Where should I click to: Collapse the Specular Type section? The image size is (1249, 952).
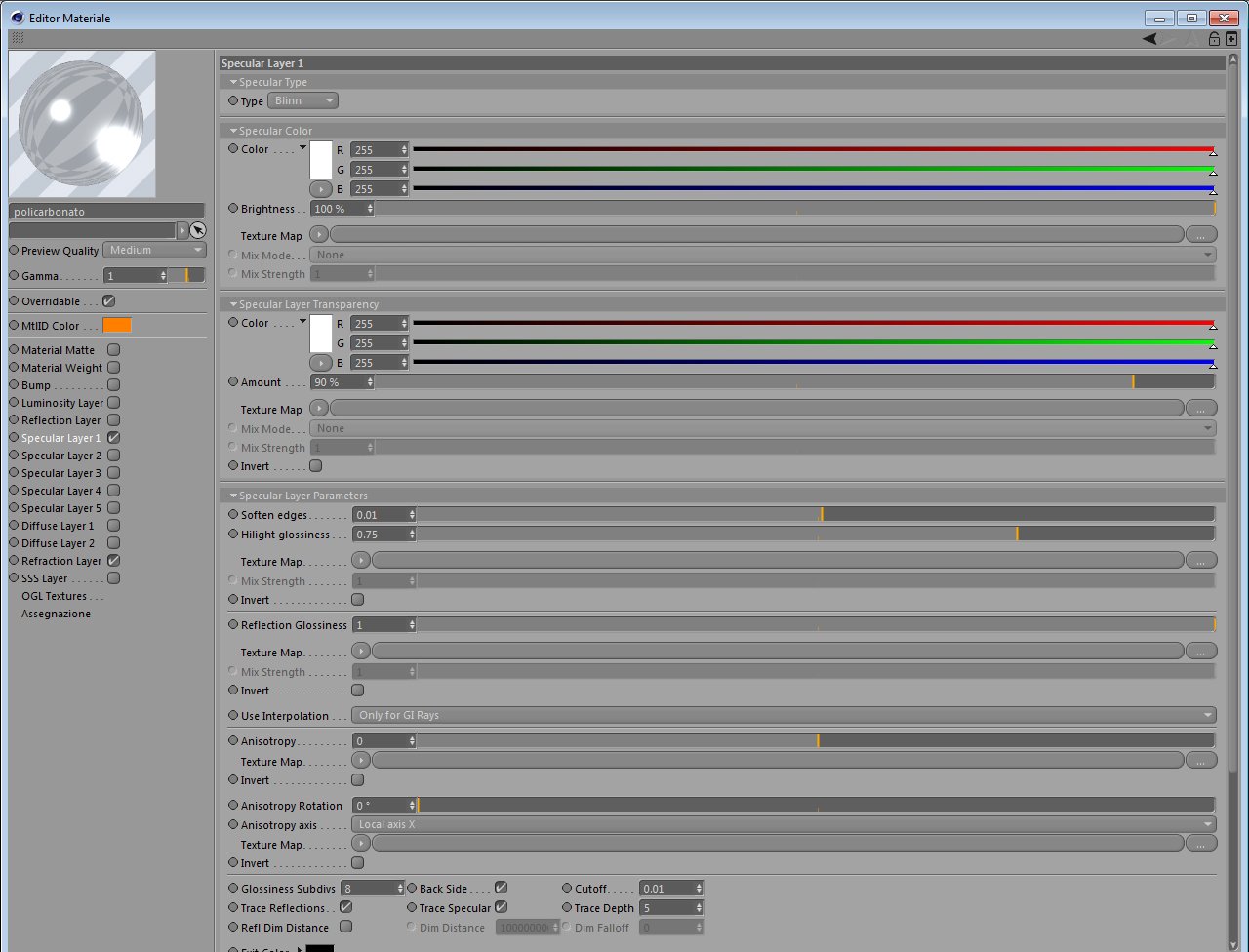coord(234,82)
